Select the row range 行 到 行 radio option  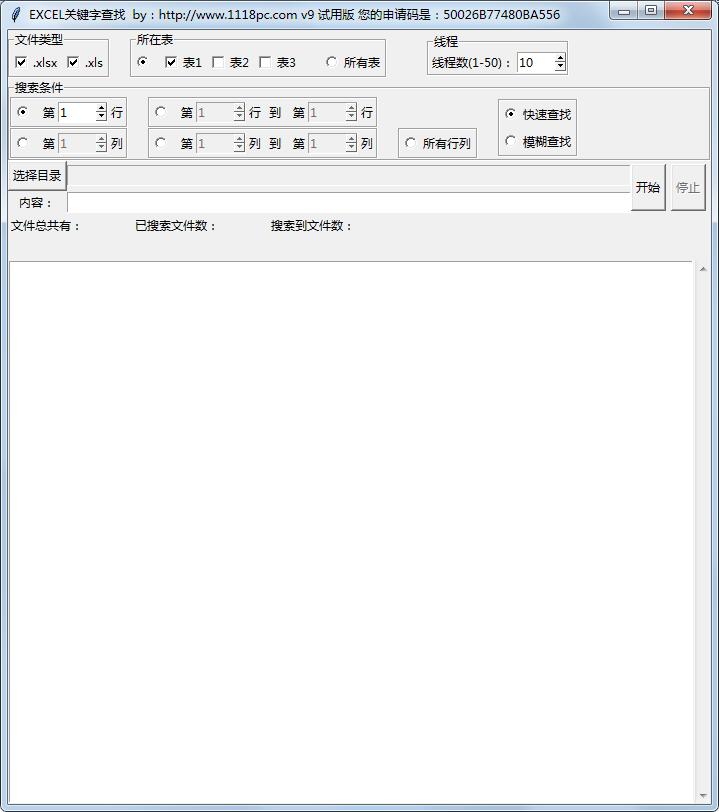tap(161, 111)
